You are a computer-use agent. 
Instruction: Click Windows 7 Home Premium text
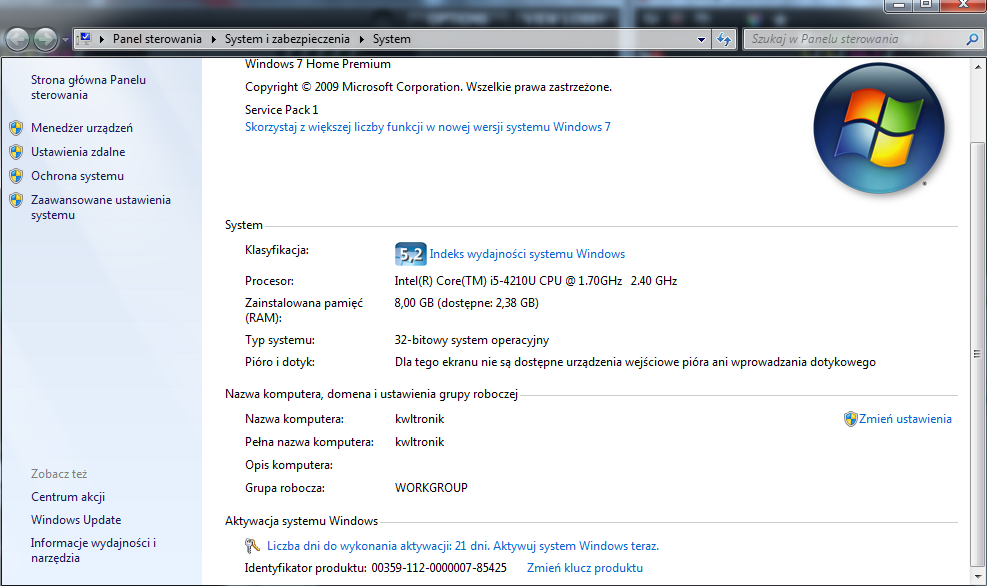pyautogui.click(x=318, y=64)
